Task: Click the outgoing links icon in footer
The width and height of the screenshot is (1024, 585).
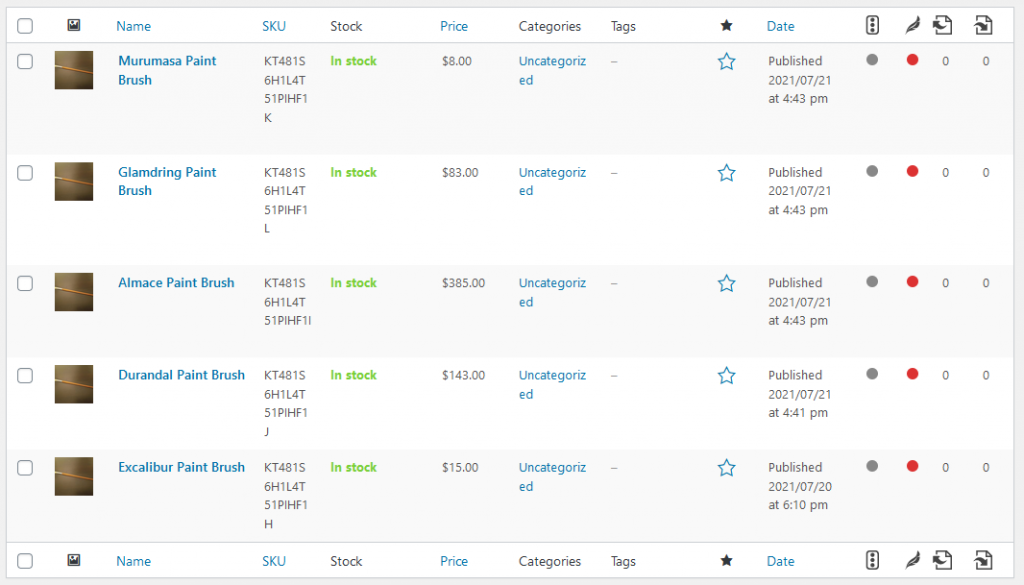Action: (x=942, y=560)
